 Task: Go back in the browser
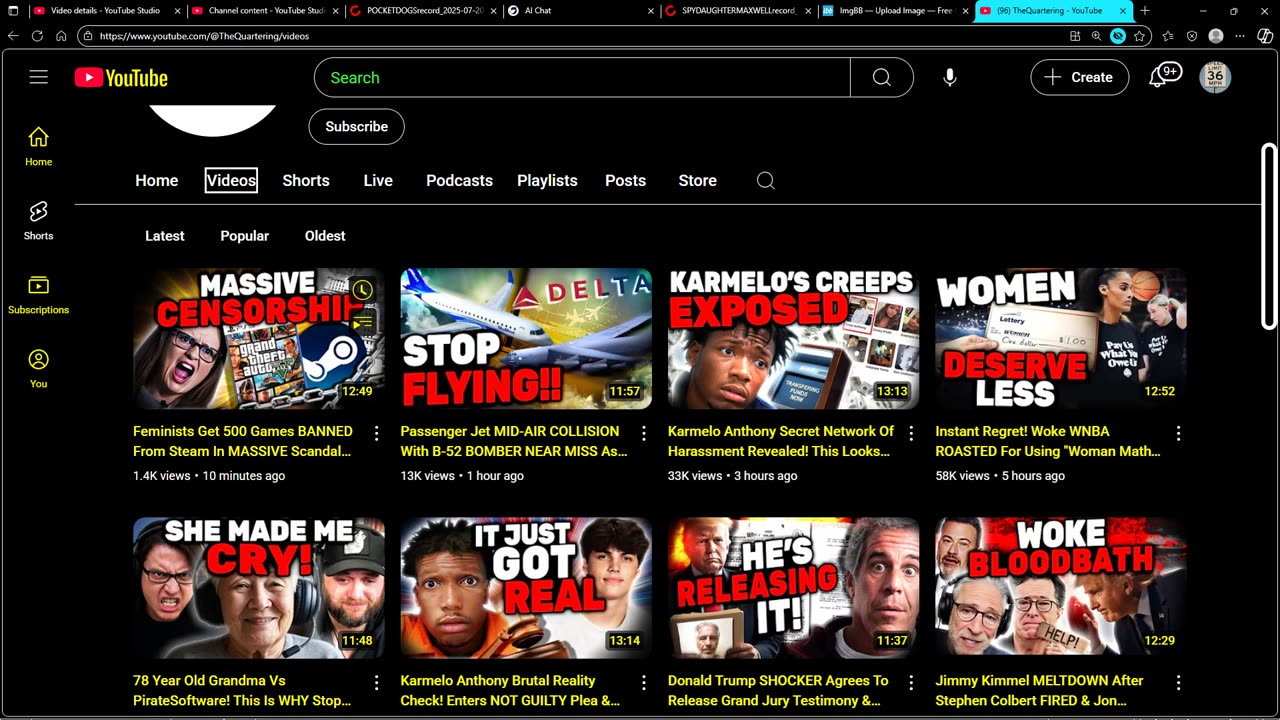pos(13,35)
